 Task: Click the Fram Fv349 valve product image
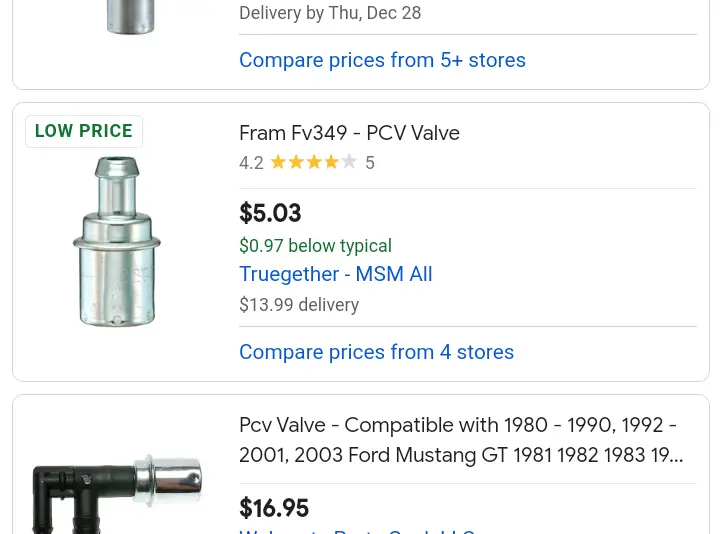click(x=117, y=242)
